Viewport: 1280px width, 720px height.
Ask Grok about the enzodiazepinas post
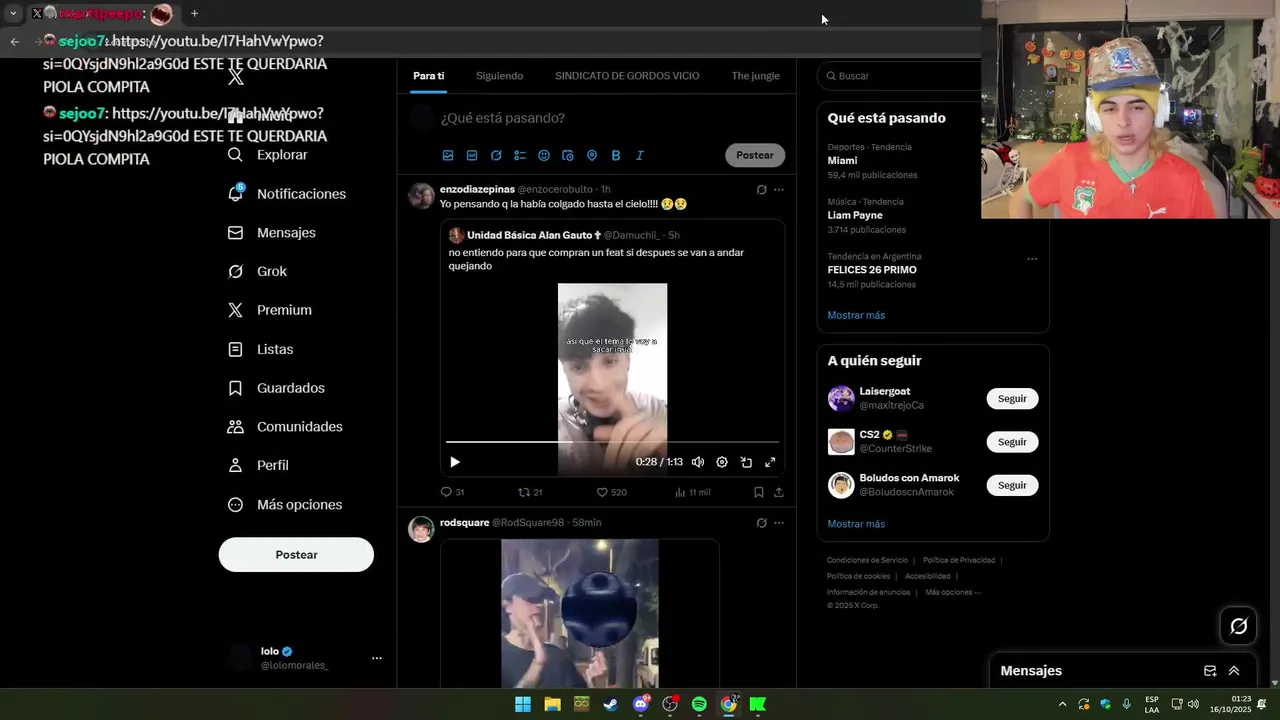[x=761, y=189]
